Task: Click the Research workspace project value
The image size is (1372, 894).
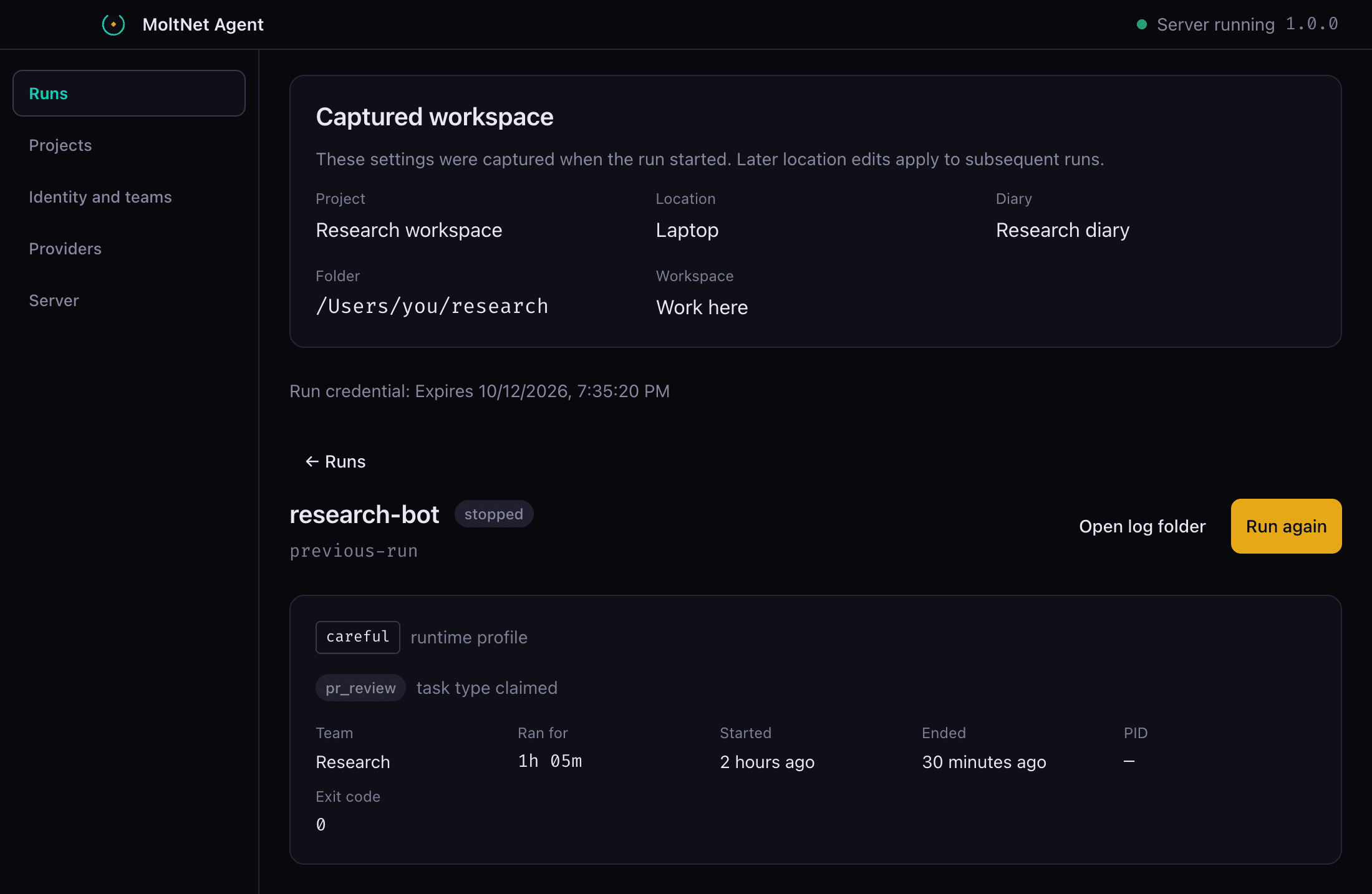Action: [408, 230]
